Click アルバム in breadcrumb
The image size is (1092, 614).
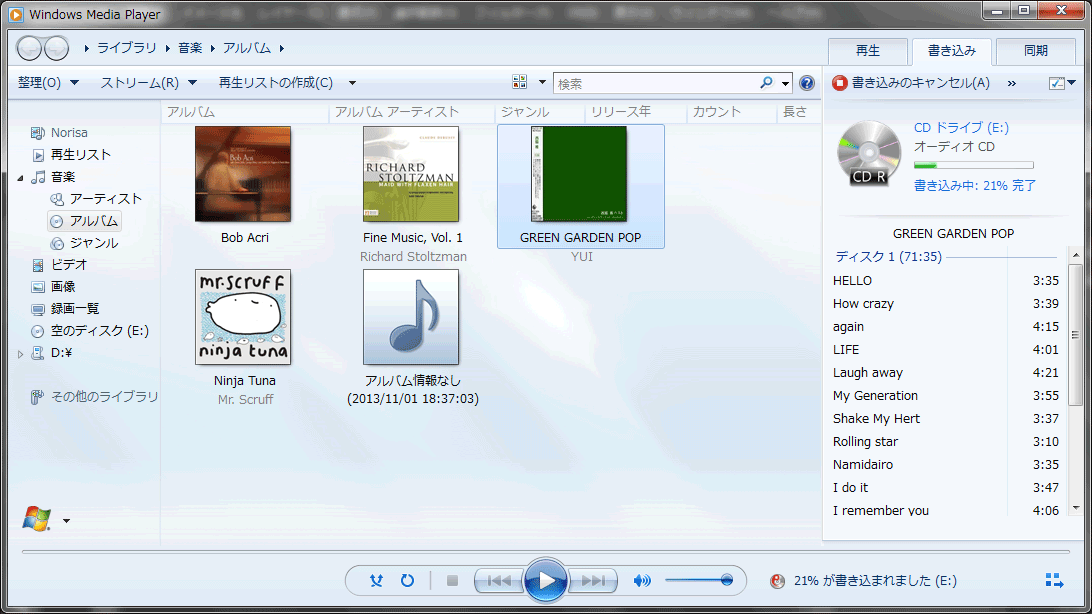pyautogui.click(x=247, y=48)
